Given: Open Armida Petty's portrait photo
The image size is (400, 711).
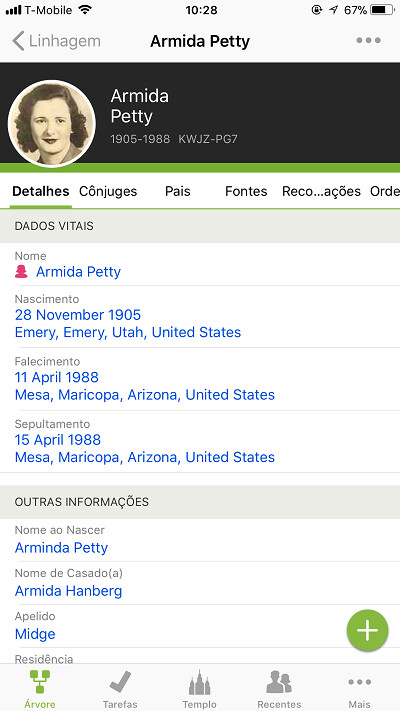Looking at the screenshot, I should point(52,124).
